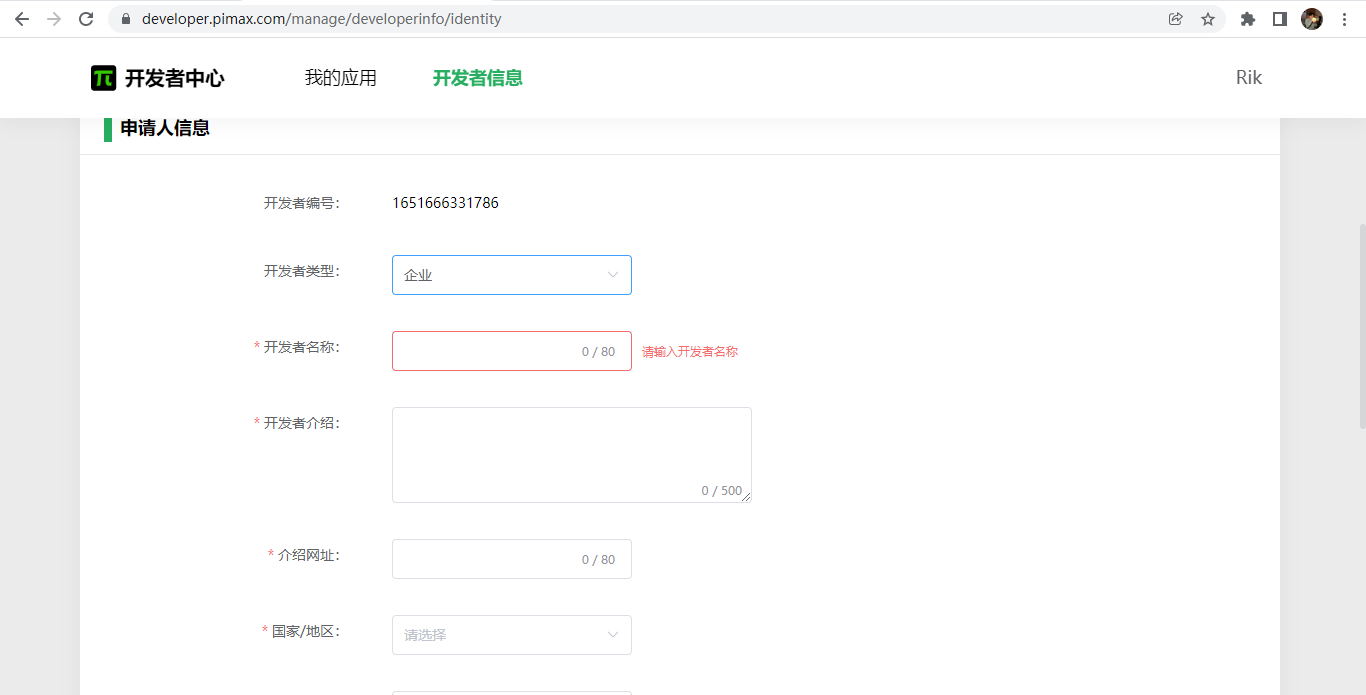
Task: Click the browser back arrow
Action: 22,19
